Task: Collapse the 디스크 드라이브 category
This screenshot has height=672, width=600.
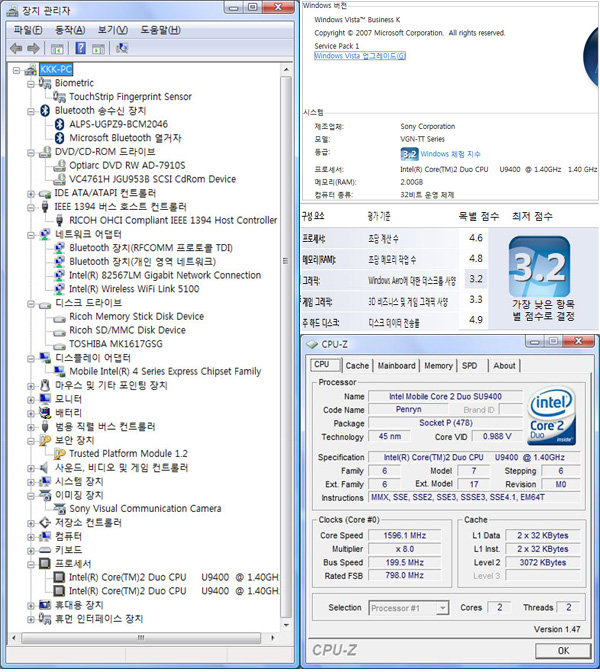Action: (31, 303)
